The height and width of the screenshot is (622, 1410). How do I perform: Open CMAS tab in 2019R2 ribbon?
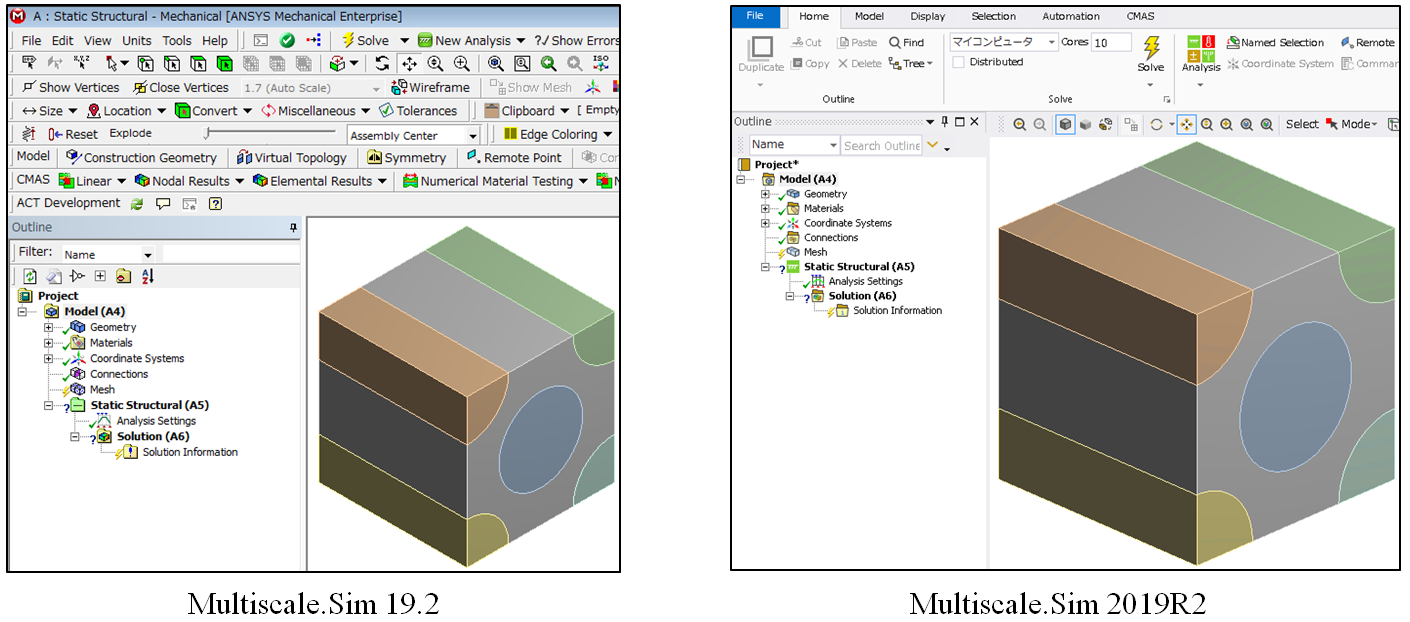pos(1140,16)
